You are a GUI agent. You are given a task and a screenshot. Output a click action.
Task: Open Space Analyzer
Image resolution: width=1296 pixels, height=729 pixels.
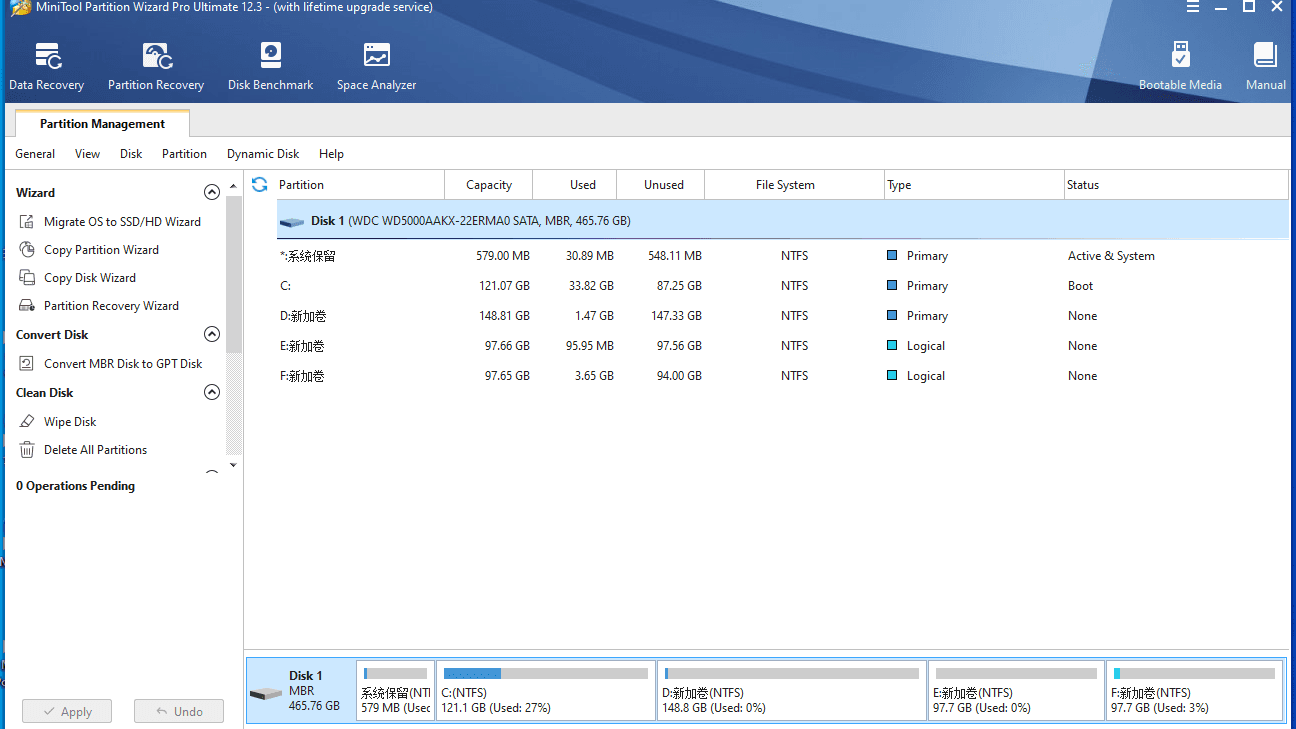(376, 67)
